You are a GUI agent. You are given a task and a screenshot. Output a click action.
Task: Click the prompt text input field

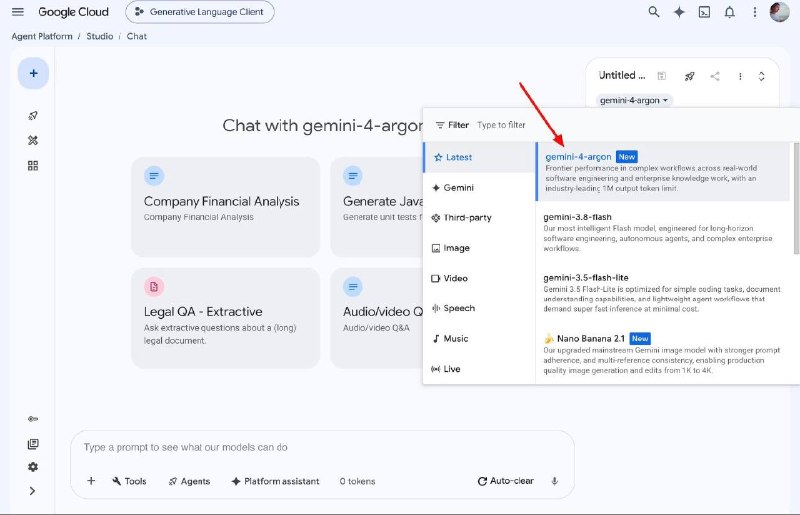pos(321,448)
